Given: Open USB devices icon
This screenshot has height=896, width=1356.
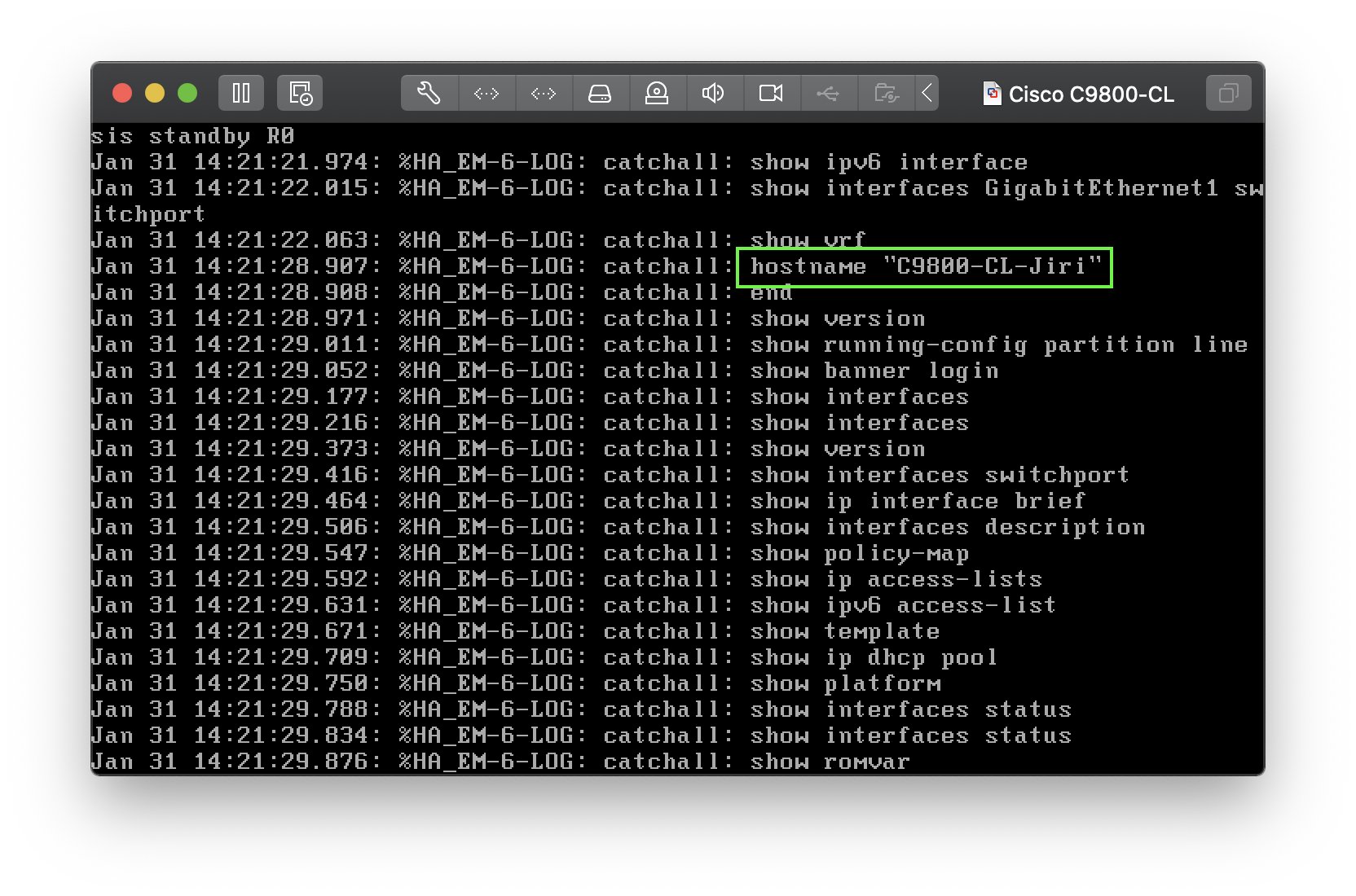Looking at the screenshot, I should 828,93.
